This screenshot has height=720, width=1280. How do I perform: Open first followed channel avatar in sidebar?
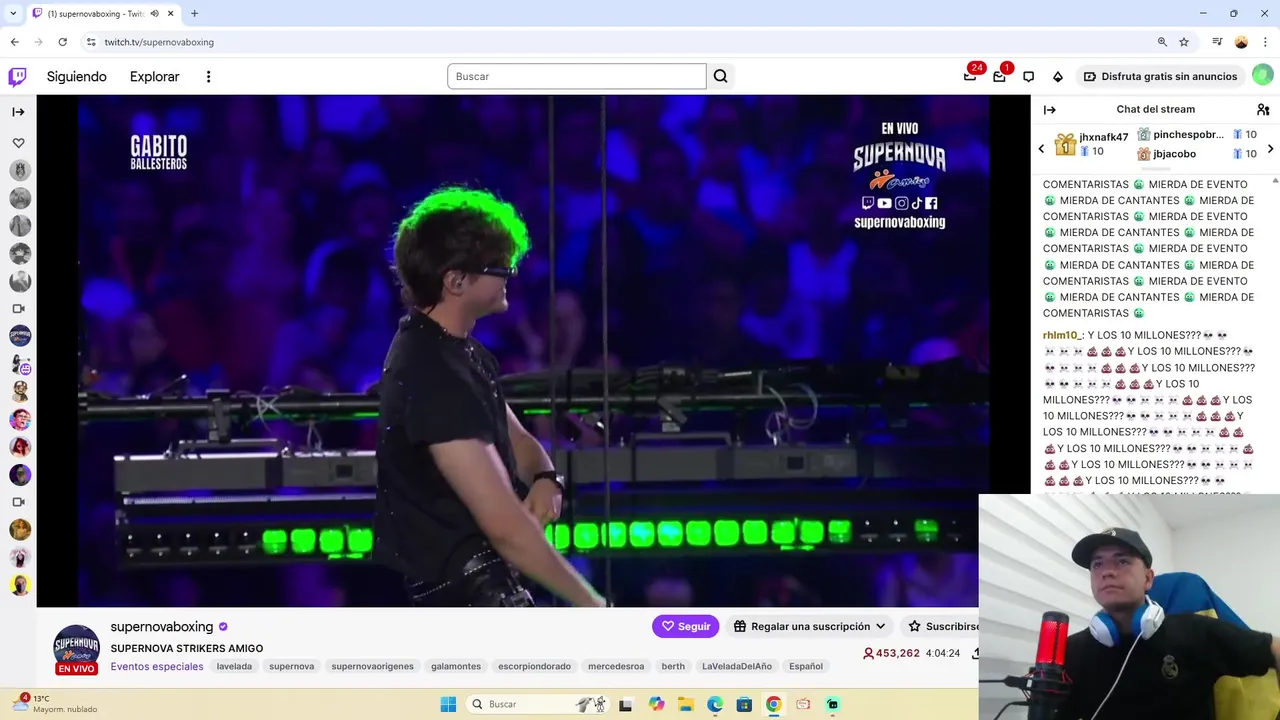(x=20, y=170)
